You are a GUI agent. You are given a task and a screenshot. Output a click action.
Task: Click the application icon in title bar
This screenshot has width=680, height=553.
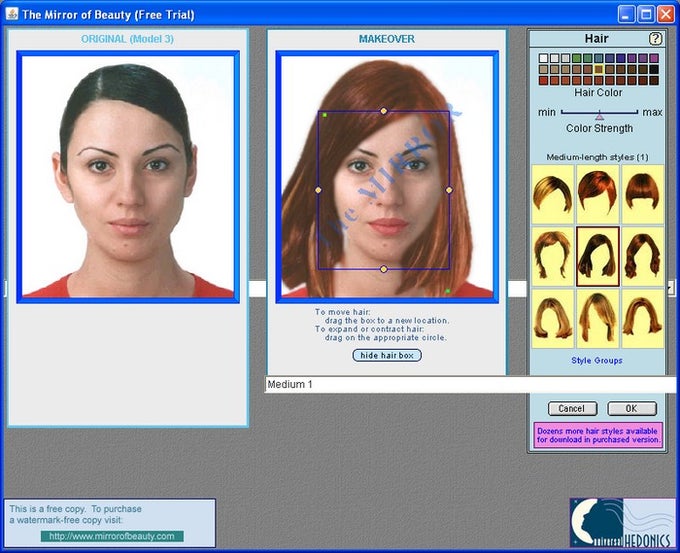pyautogui.click(x=12, y=14)
